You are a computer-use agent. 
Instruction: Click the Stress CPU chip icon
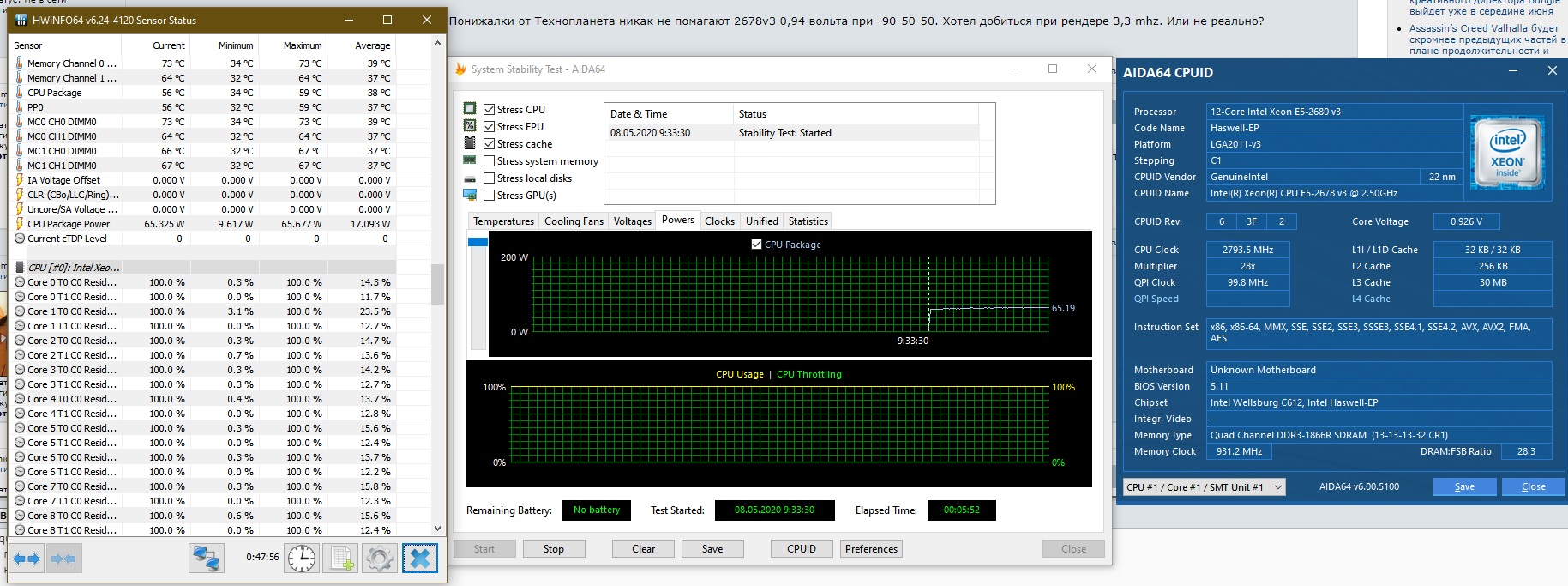(x=470, y=109)
